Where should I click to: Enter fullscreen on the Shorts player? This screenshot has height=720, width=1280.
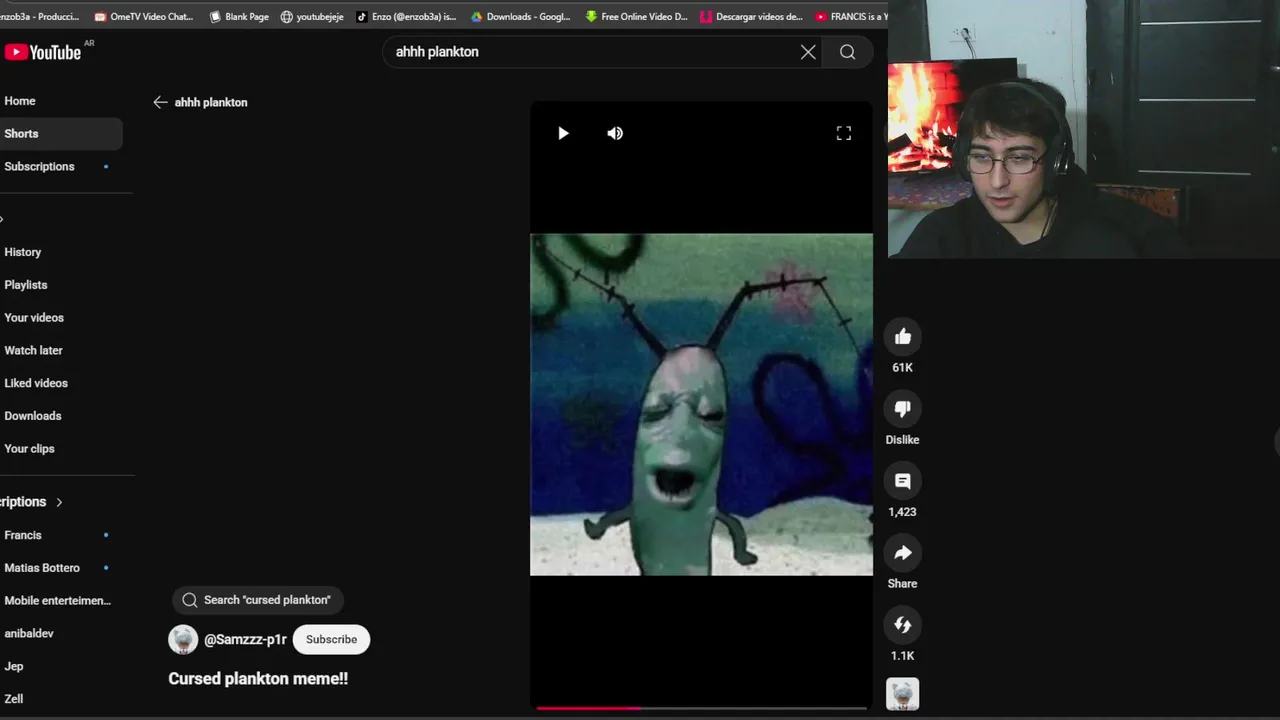pyautogui.click(x=844, y=133)
